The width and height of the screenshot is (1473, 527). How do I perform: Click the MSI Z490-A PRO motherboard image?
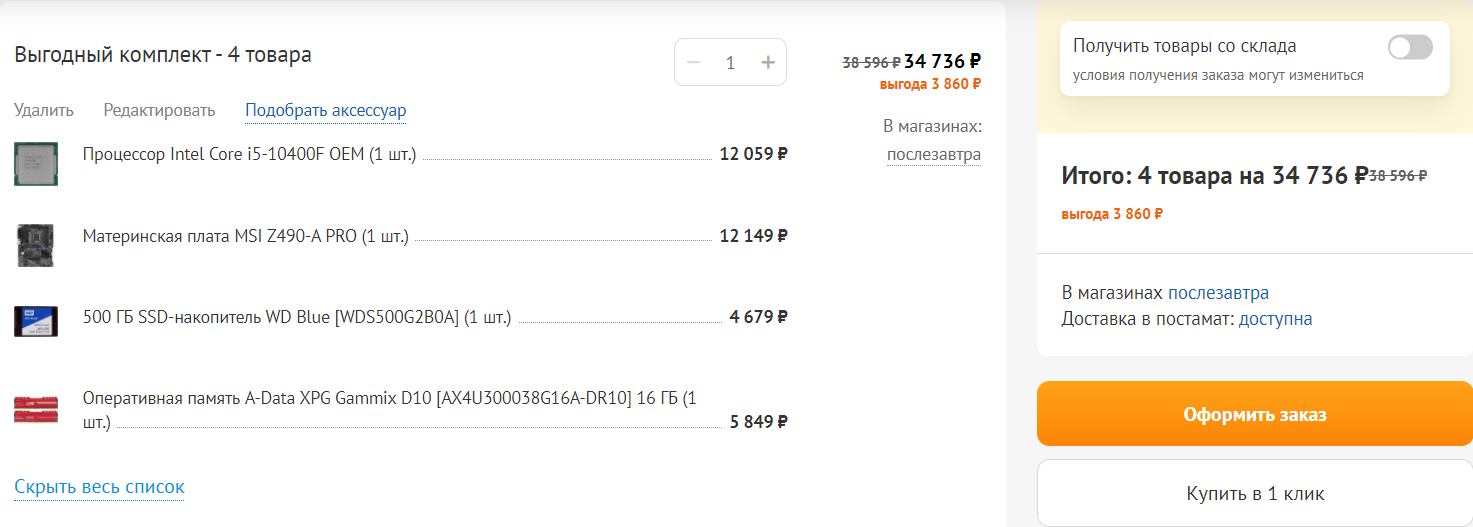click(36, 245)
